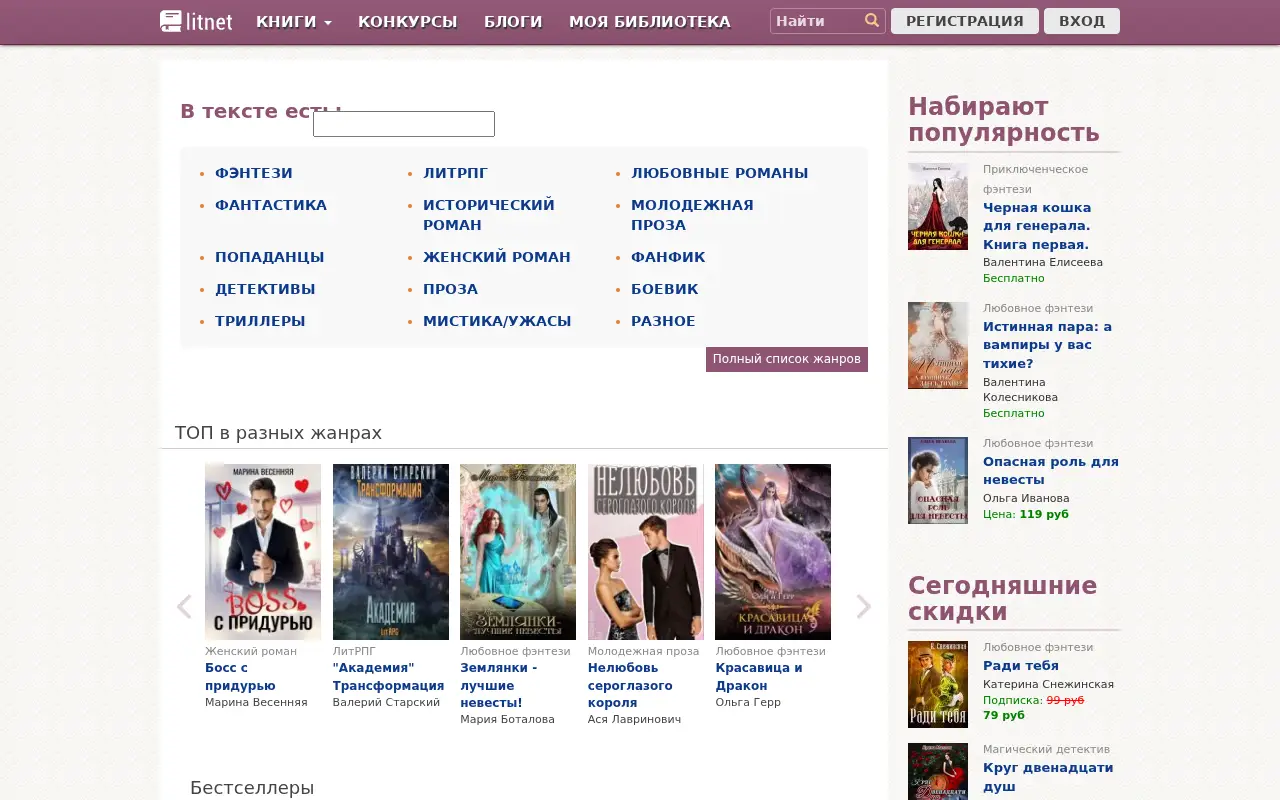The height and width of the screenshot is (800, 1280).
Task: Select the ПОПАДАНЦЫ genre link
Action: tap(270, 257)
